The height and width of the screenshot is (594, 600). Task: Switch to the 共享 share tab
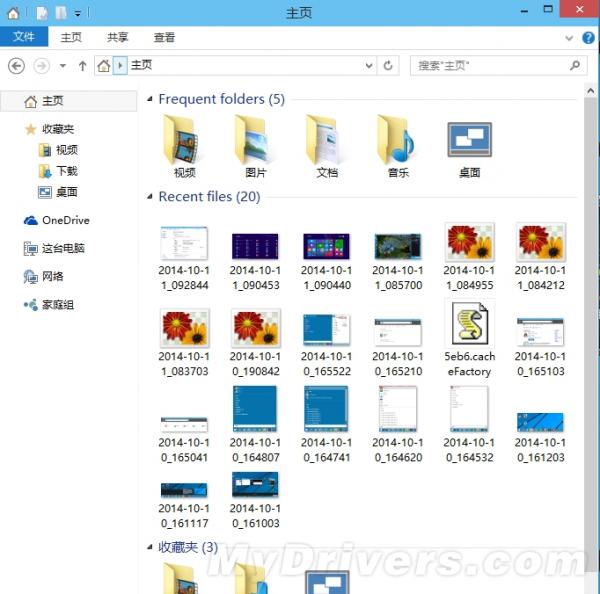coord(118,38)
